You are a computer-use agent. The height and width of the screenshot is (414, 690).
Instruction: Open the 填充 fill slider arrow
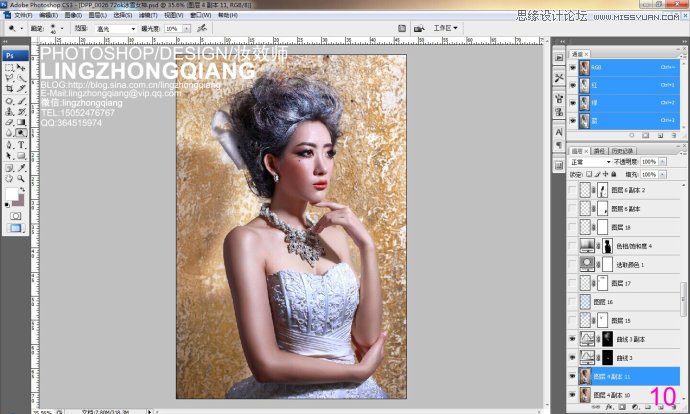pyautogui.click(x=662, y=175)
